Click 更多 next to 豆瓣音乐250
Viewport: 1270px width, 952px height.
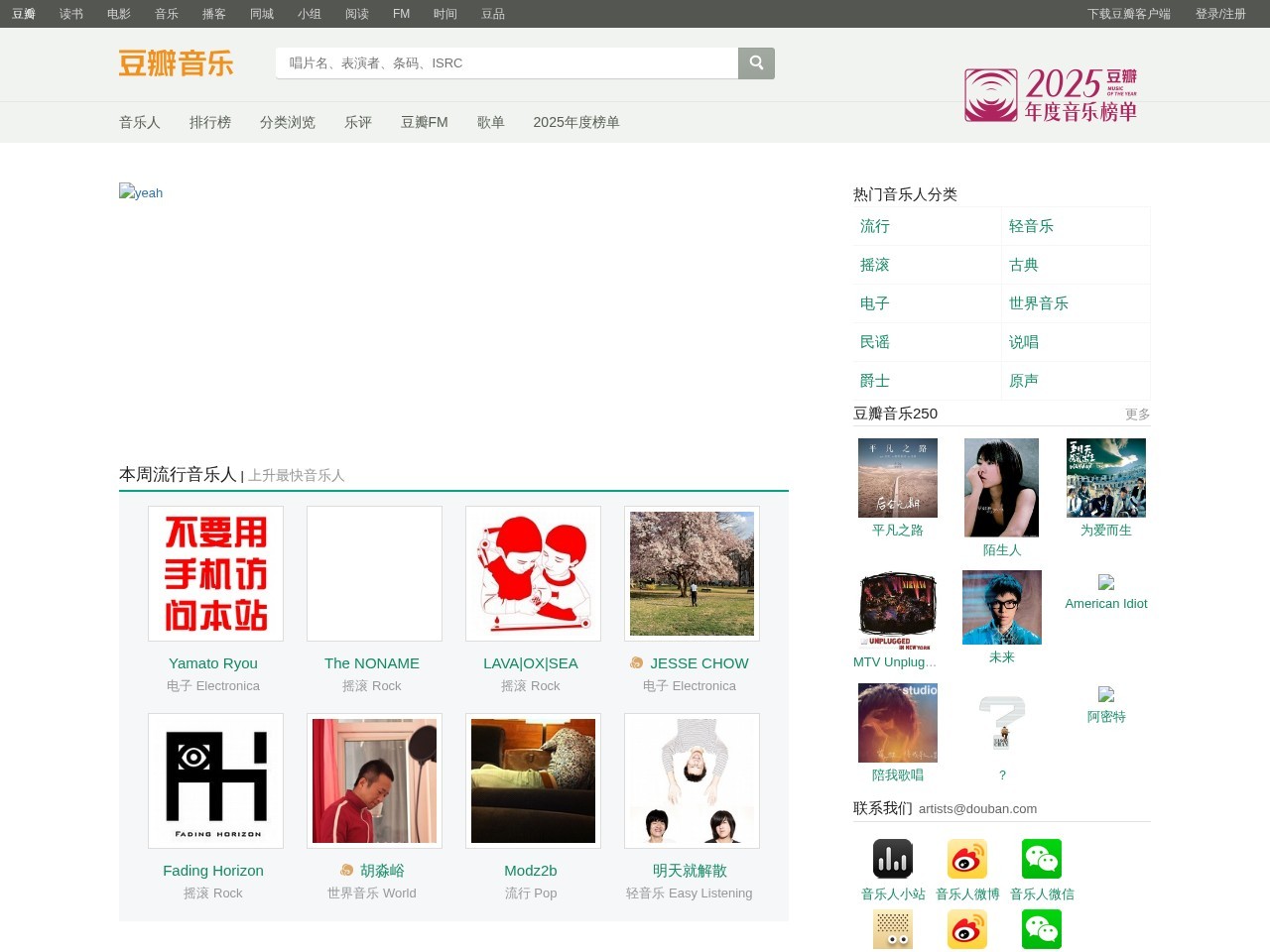tap(1138, 415)
